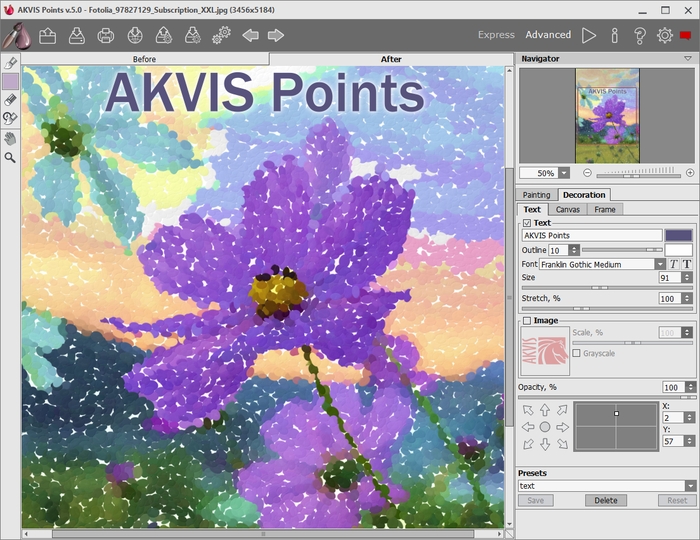Open the 50% zoom dropdown
The image size is (700, 540).
point(565,173)
